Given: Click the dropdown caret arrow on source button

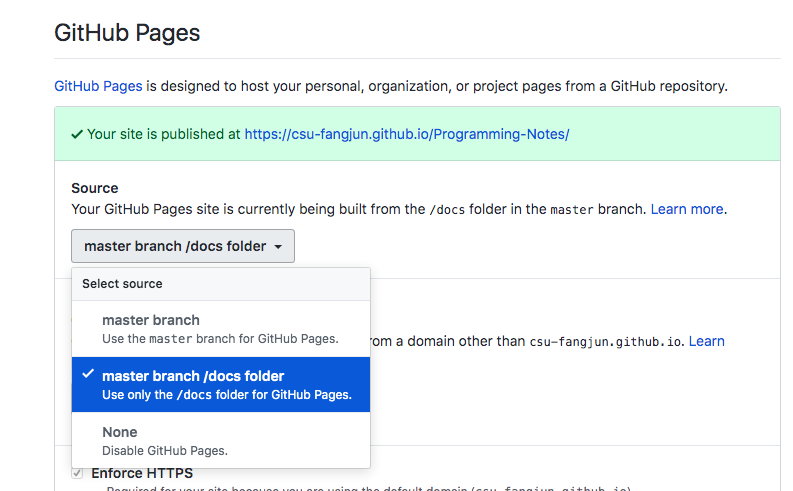Looking at the screenshot, I should (x=278, y=247).
